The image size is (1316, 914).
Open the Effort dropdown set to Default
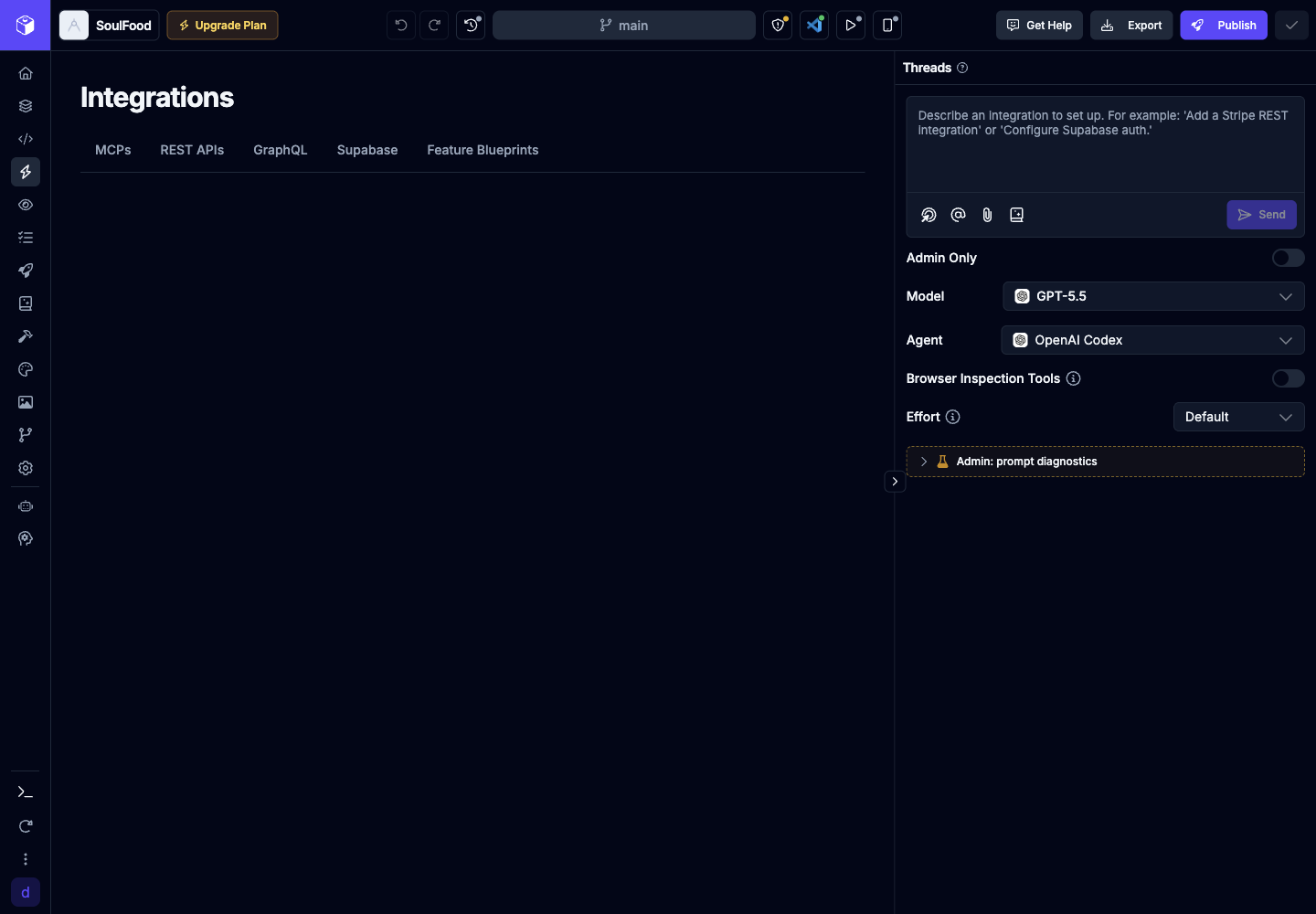click(x=1239, y=417)
